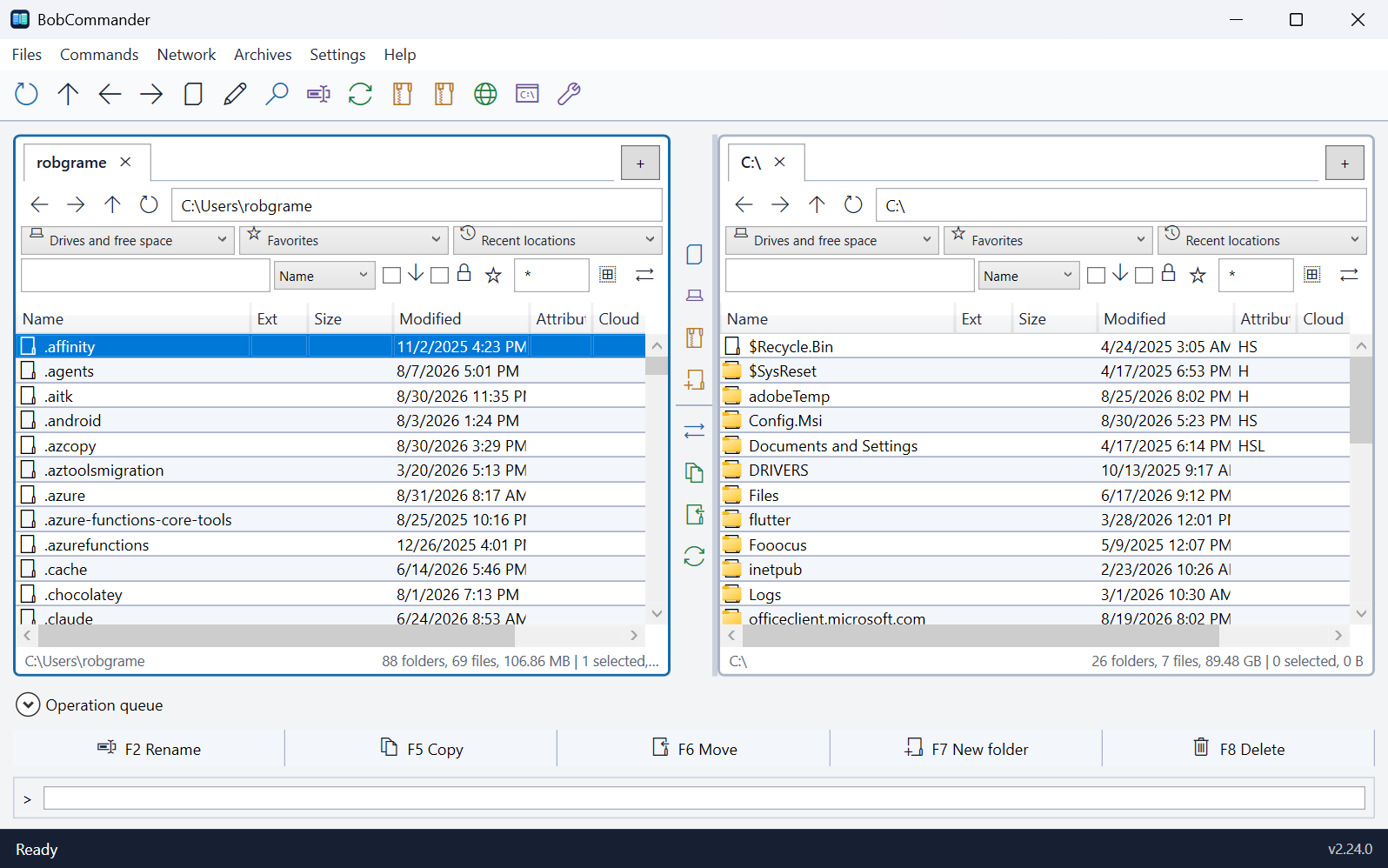The image size is (1388, 868).
Task: Open right panel Drives and free space dropdown
Action: point(832,240)
